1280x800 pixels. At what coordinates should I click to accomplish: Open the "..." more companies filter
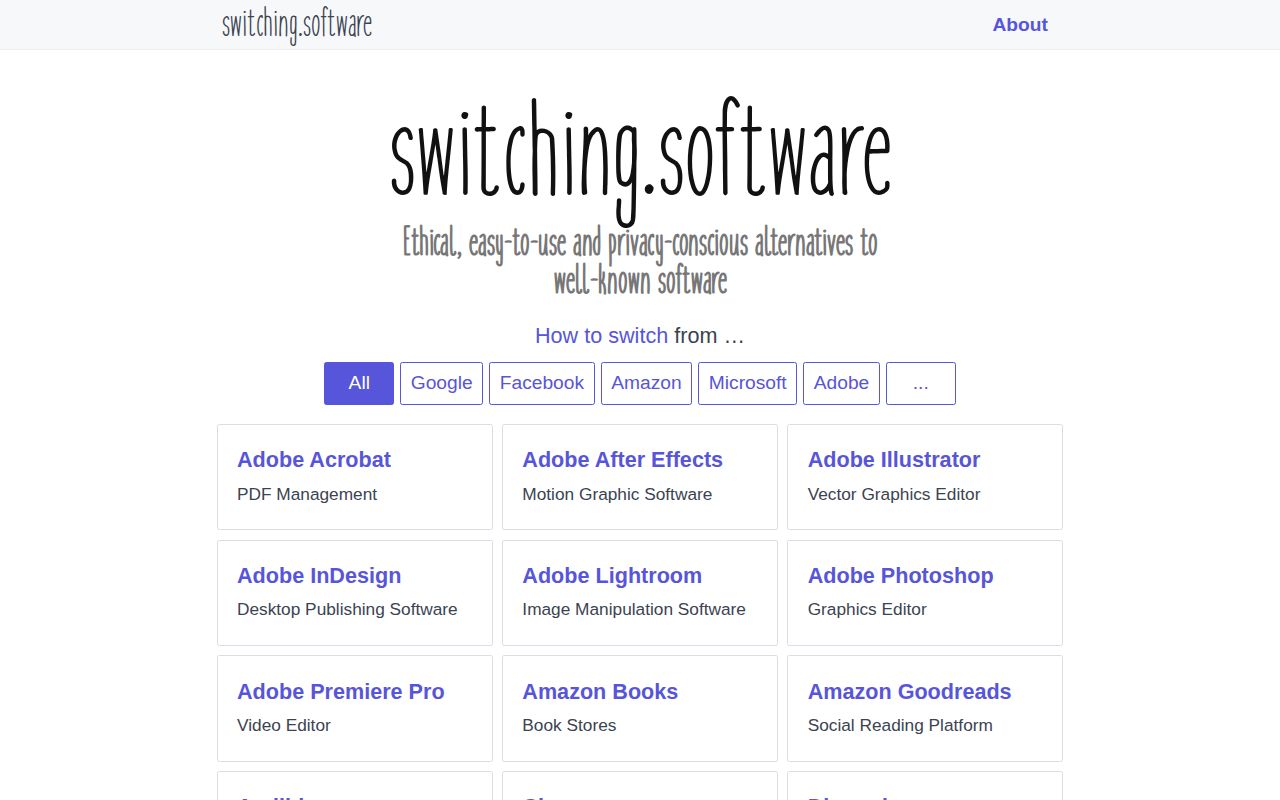click(x=920, y=383)
